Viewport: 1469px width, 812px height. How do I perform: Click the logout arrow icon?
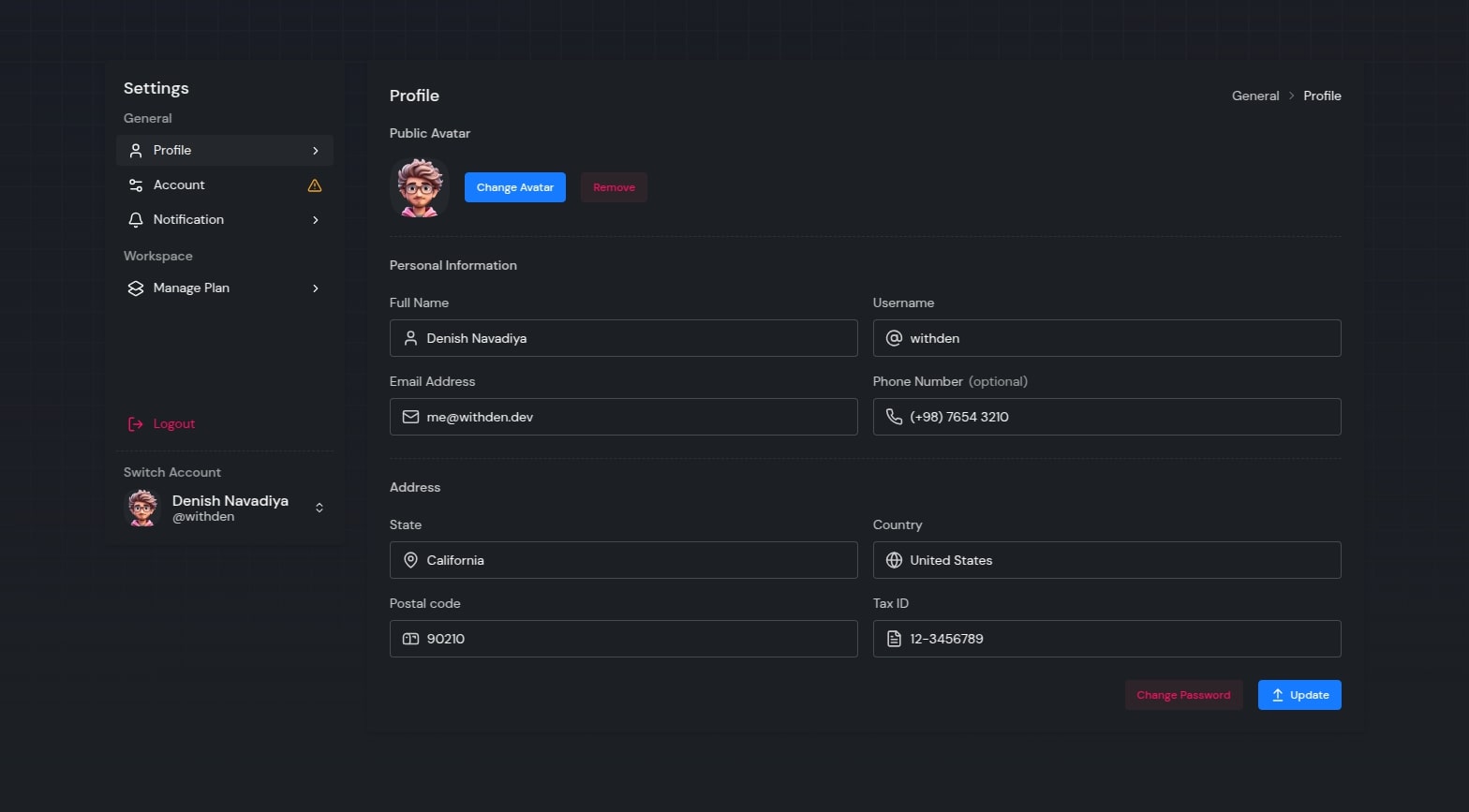(135, 424)
